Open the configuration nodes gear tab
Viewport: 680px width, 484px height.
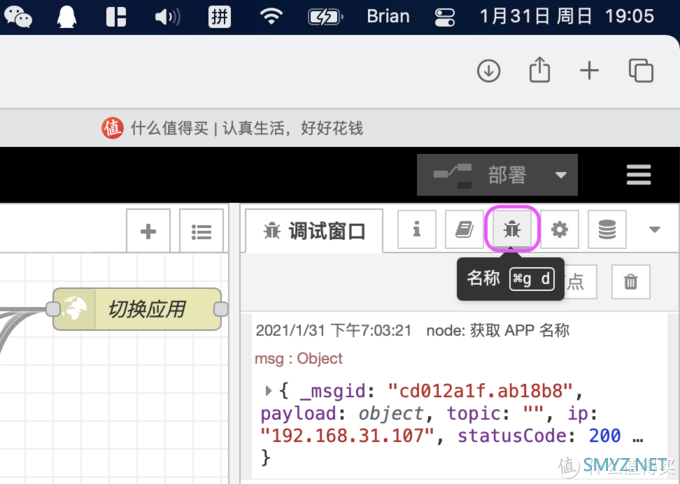559,229
